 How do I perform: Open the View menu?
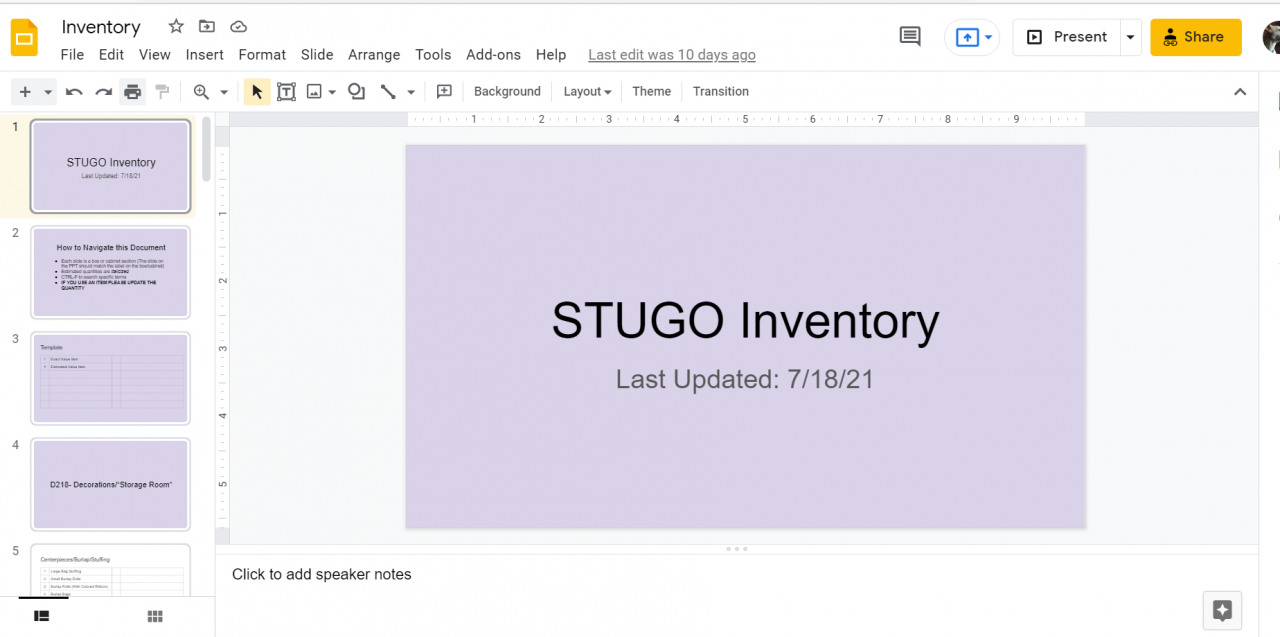(x=155, y=55)
